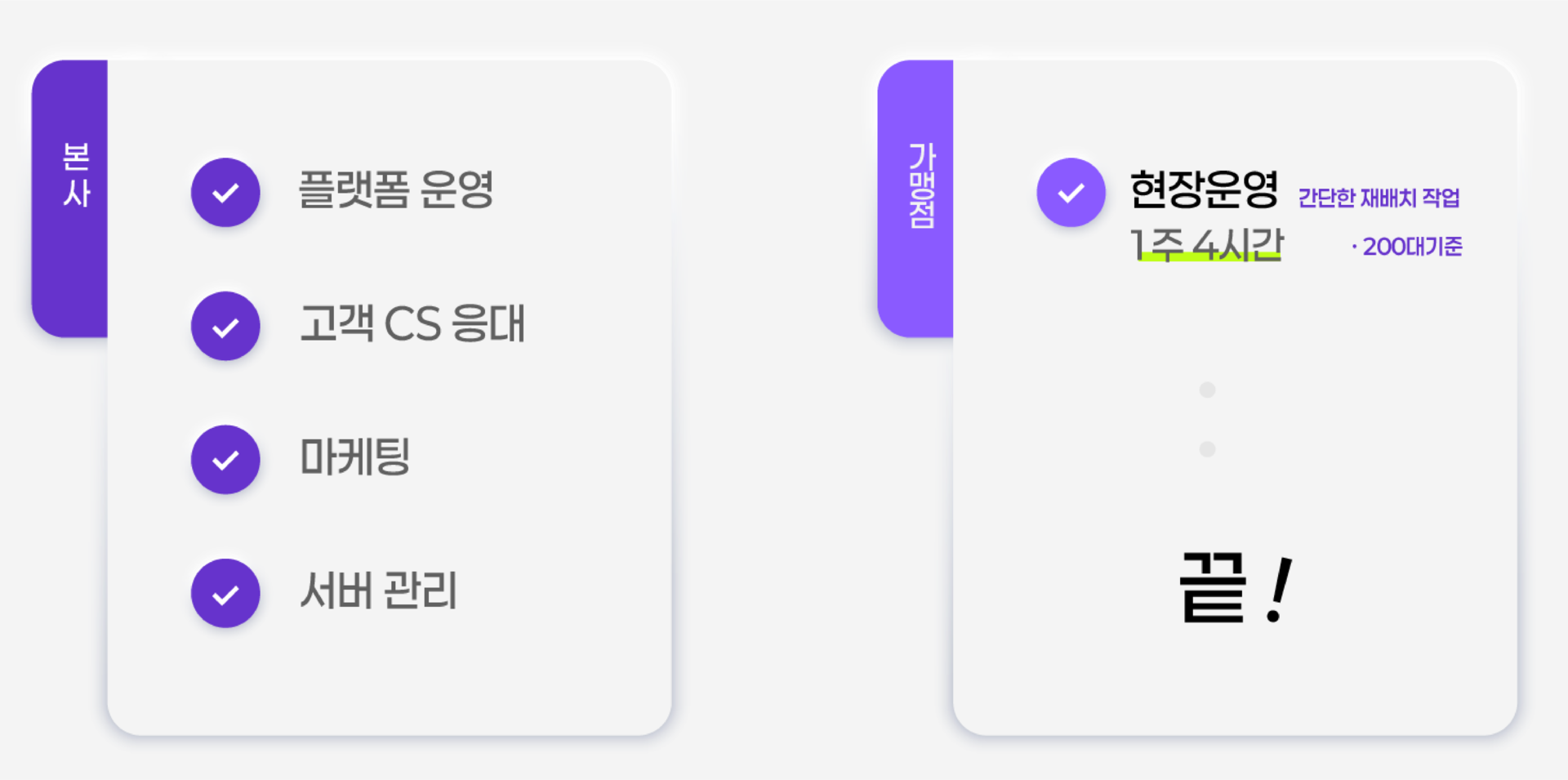Click the italic exclamation mark after 끝
The image size is (1568, 780).
click(x=1280, y=590)
